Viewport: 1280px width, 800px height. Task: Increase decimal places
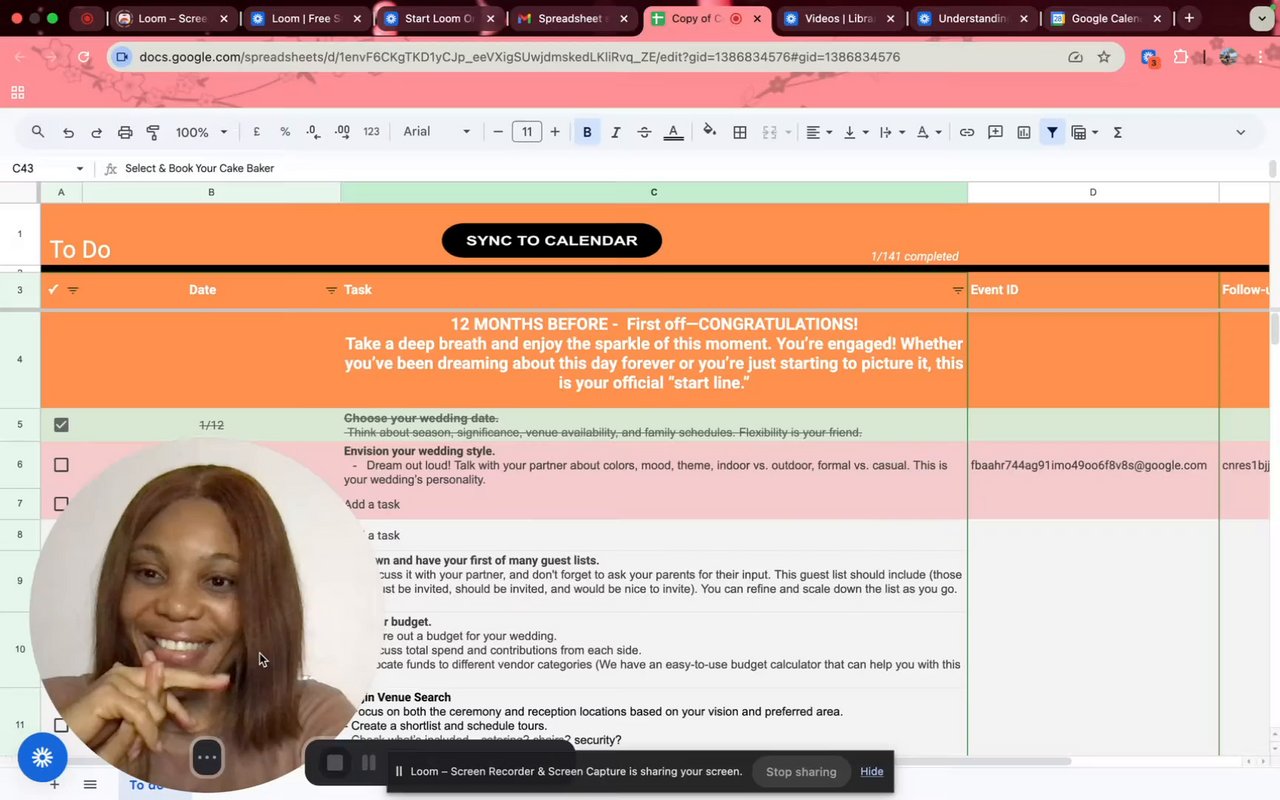click(342, 132)
